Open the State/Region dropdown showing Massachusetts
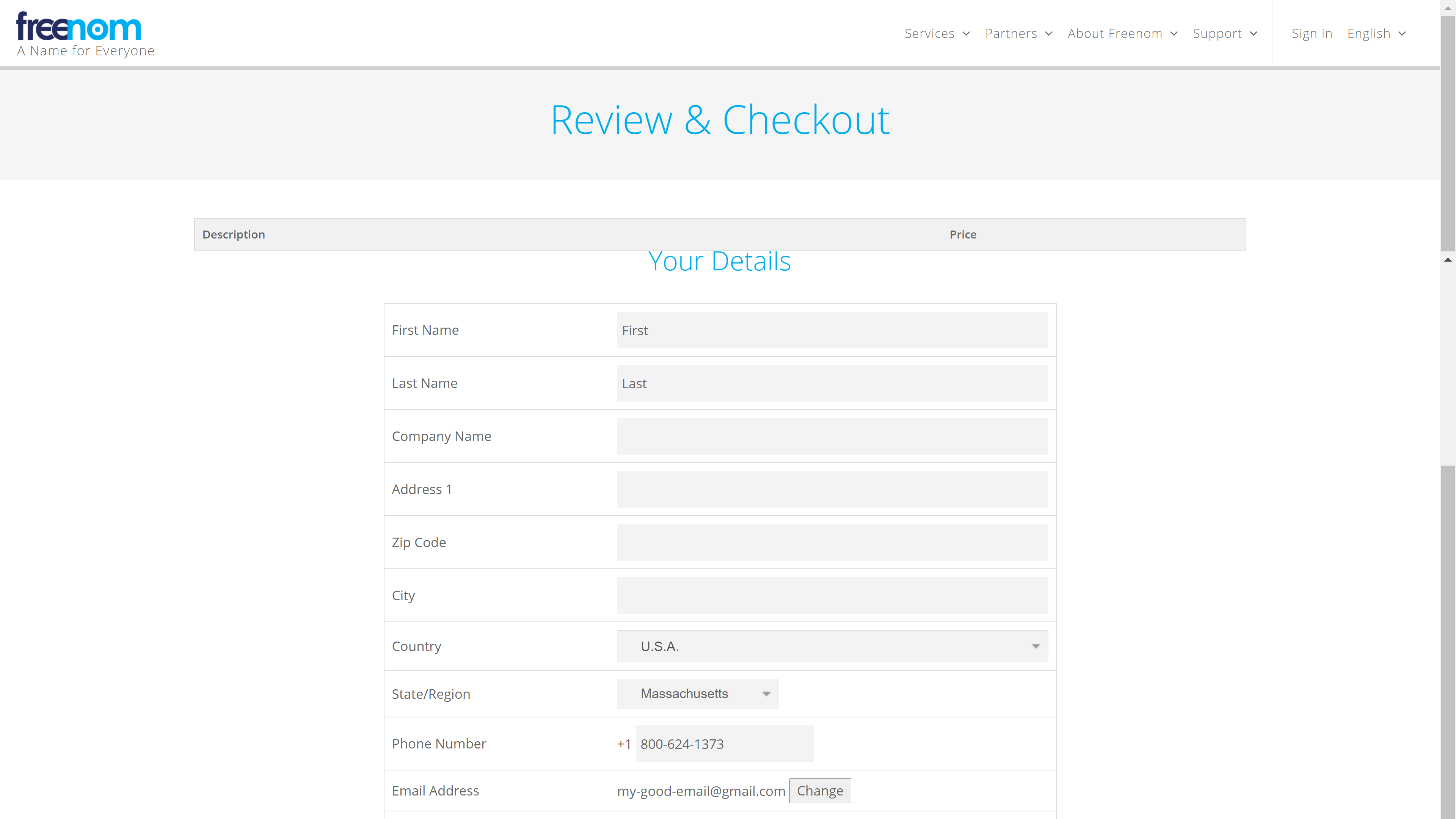The height and width of the screenshot is (819, 1456). pos(698,693)
